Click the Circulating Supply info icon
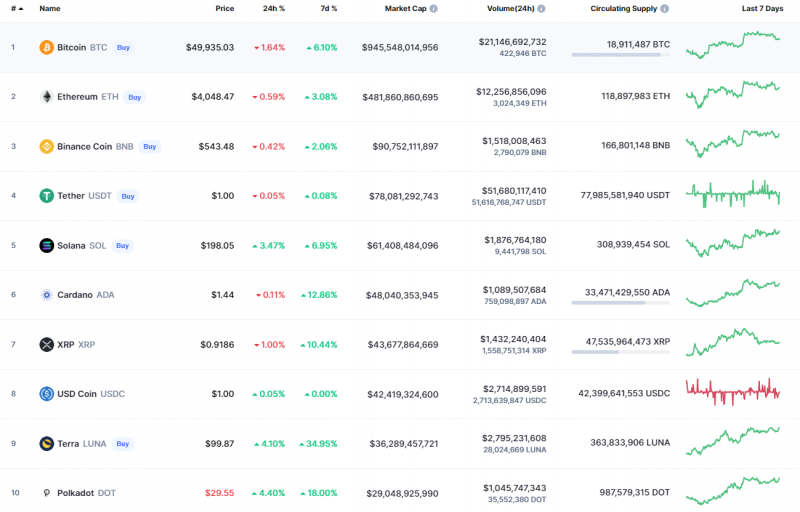 point(665,8)
